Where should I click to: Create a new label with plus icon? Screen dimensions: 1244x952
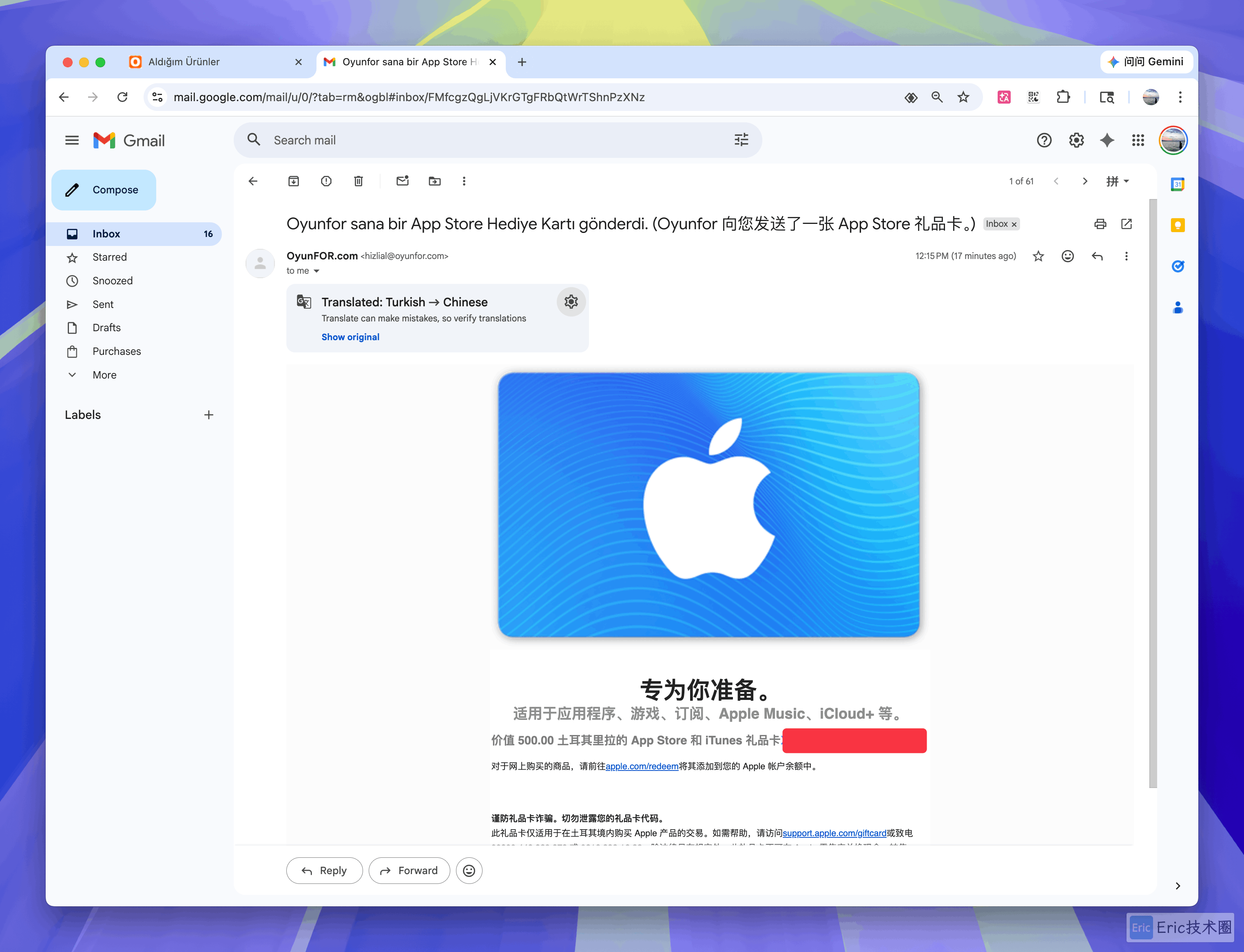pyautogui.click(x=208, y=415)
